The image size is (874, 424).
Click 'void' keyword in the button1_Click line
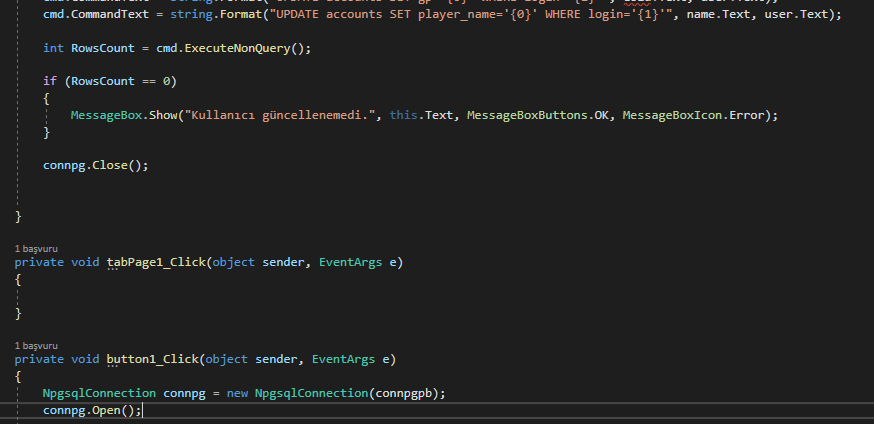[x=85, y=359]
